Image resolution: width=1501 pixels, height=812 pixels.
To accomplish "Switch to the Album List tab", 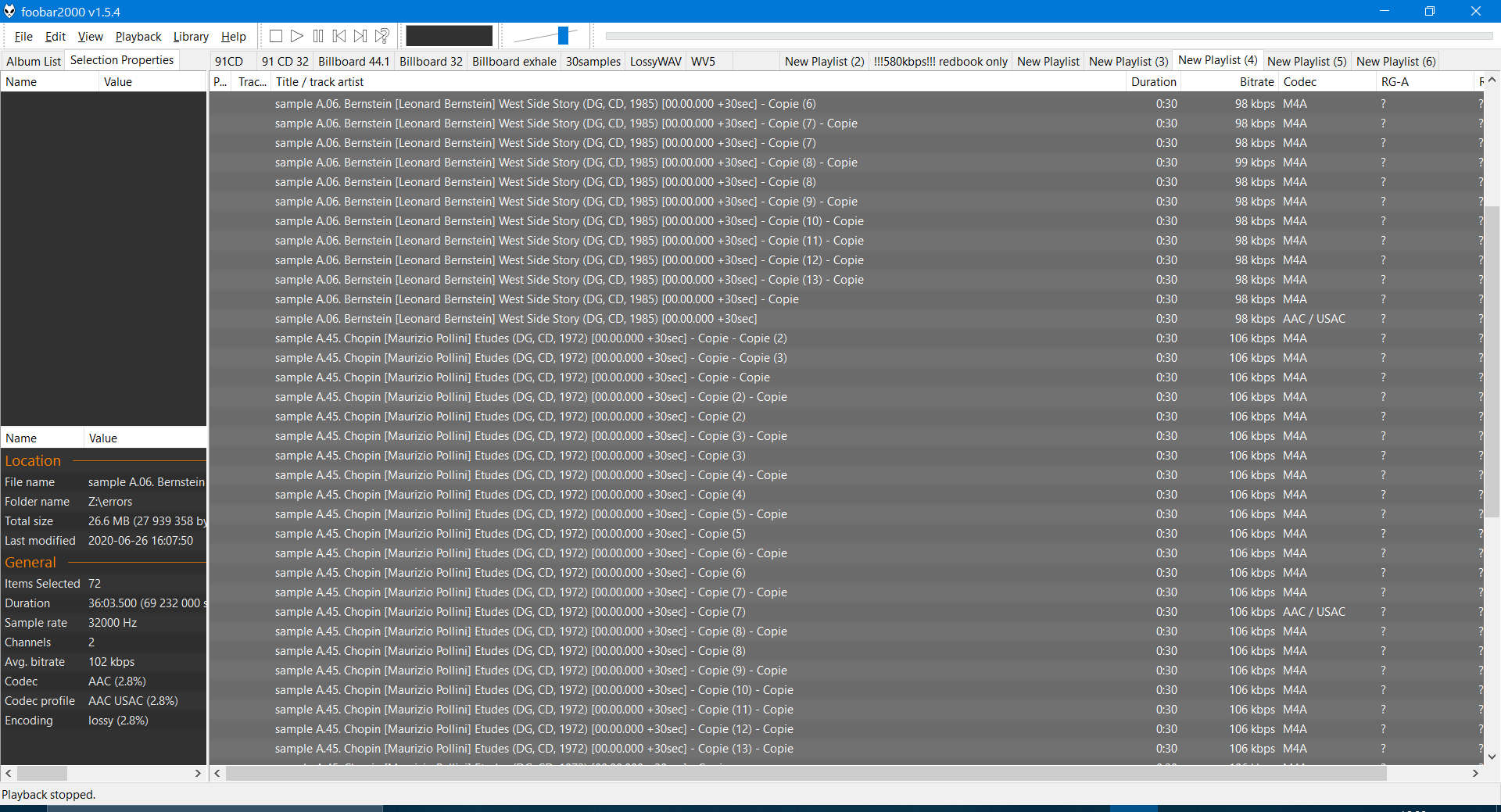I will coord(34,62).
